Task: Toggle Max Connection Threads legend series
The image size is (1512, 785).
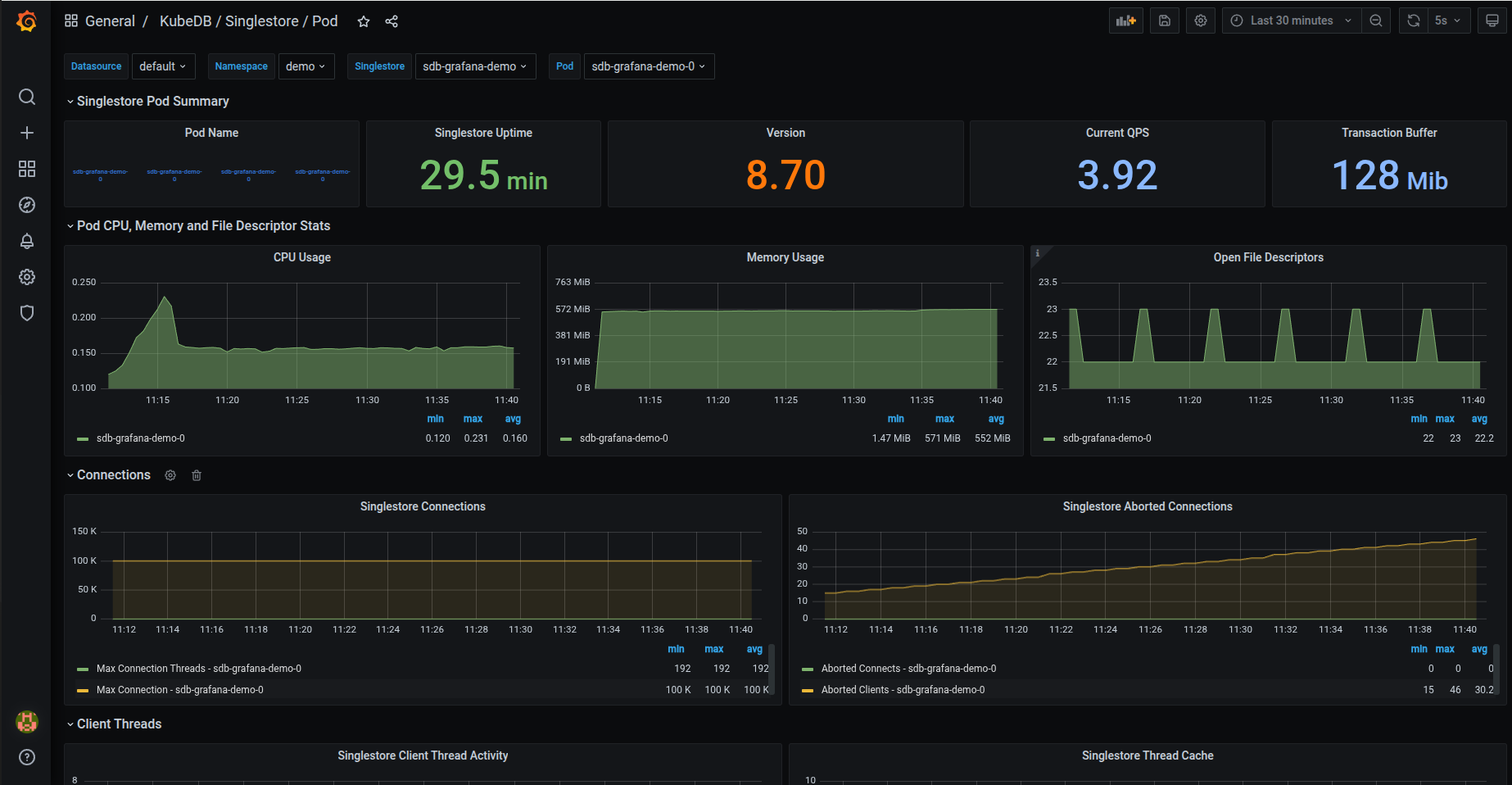Action: (198, 669)
